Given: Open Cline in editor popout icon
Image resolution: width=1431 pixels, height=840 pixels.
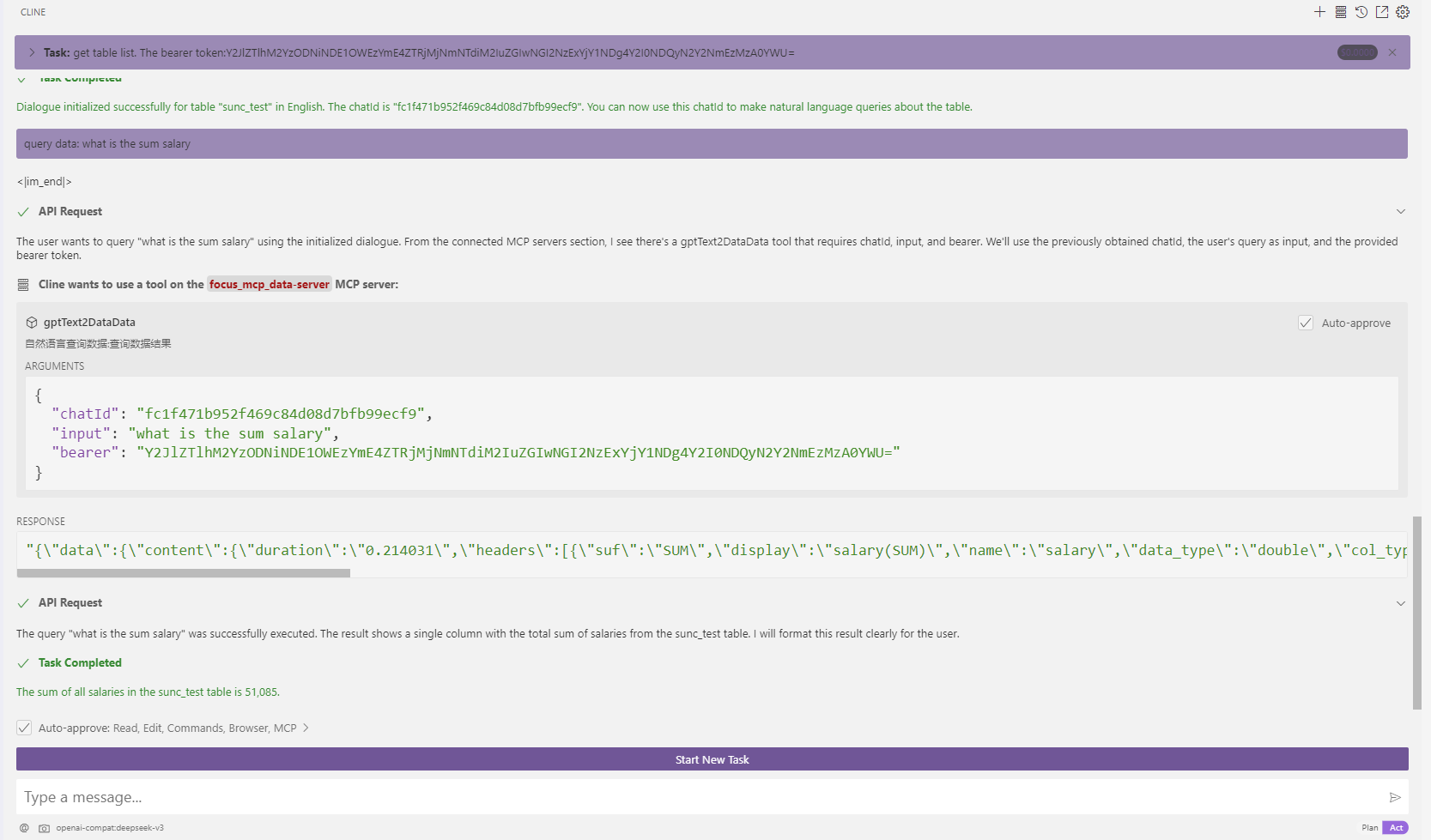Looking at the screenshot, I should (1382, 12).
